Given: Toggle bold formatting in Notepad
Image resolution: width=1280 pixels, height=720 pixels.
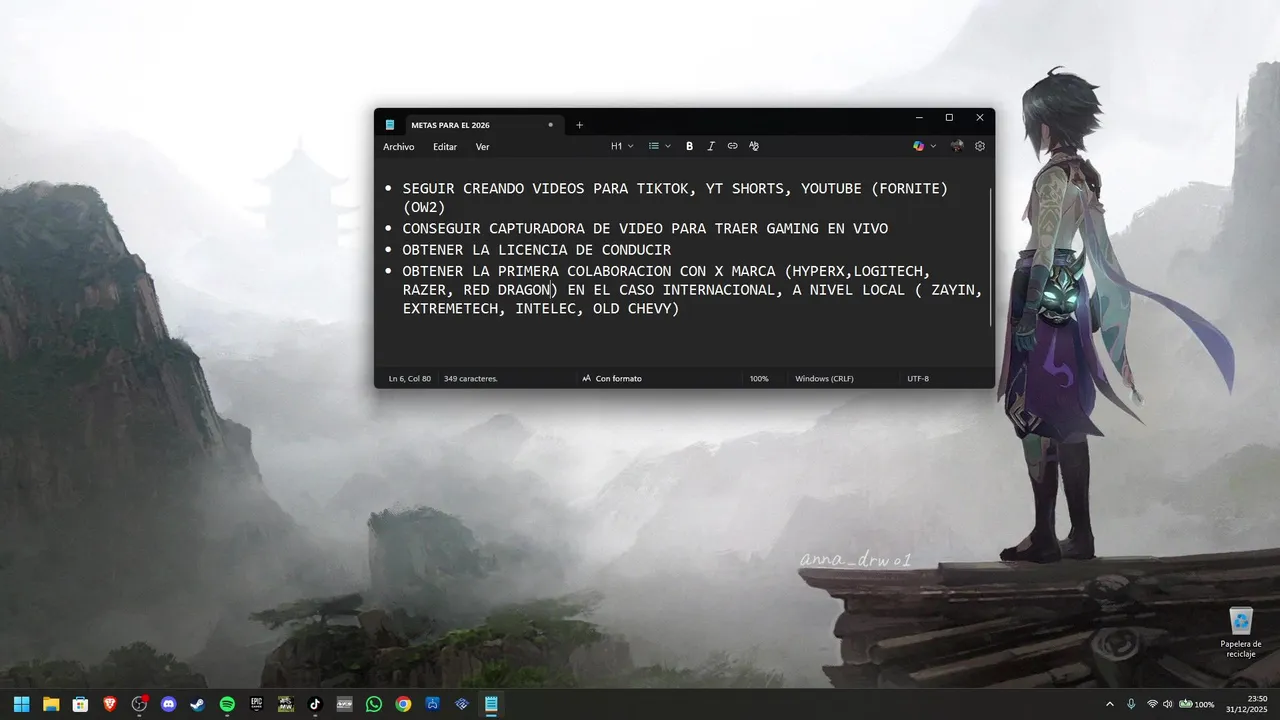Looking at the screenshot, I should click(689, 146).
